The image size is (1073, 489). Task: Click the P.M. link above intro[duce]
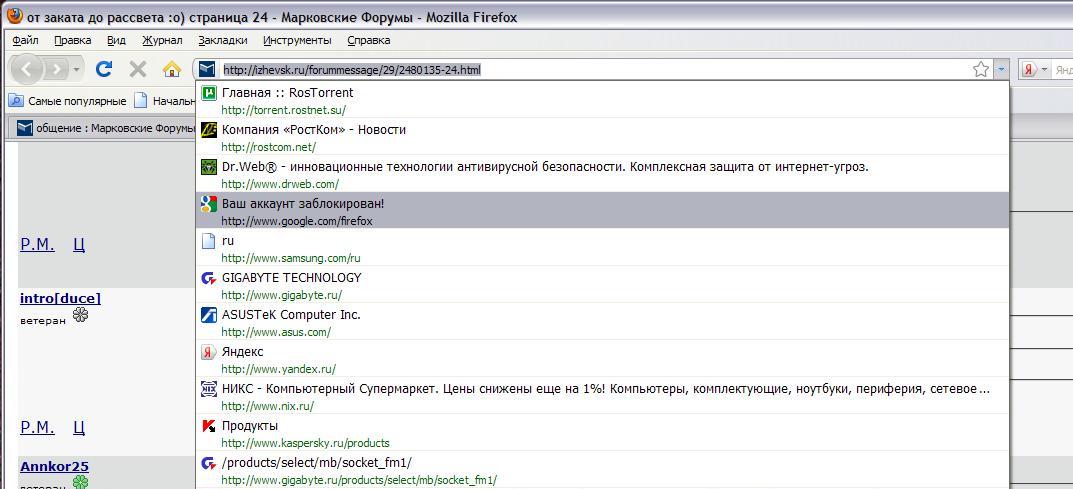point(38,245)
